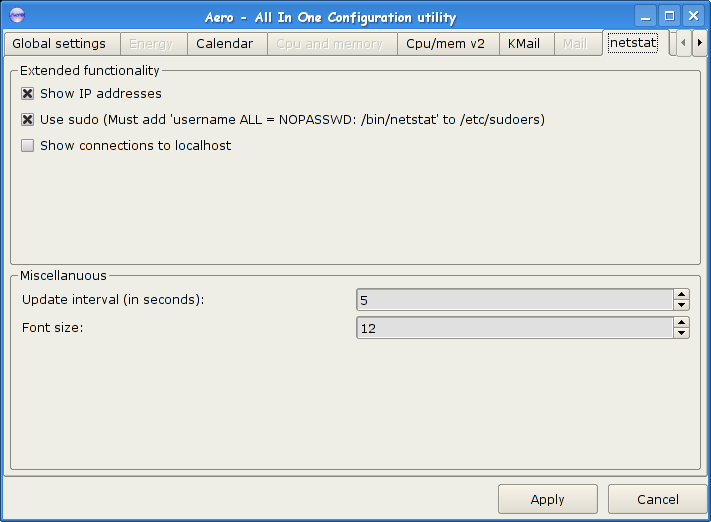711x522 pixels.
Task: Click the Extended functionality group title
Action: pos(90,70)
